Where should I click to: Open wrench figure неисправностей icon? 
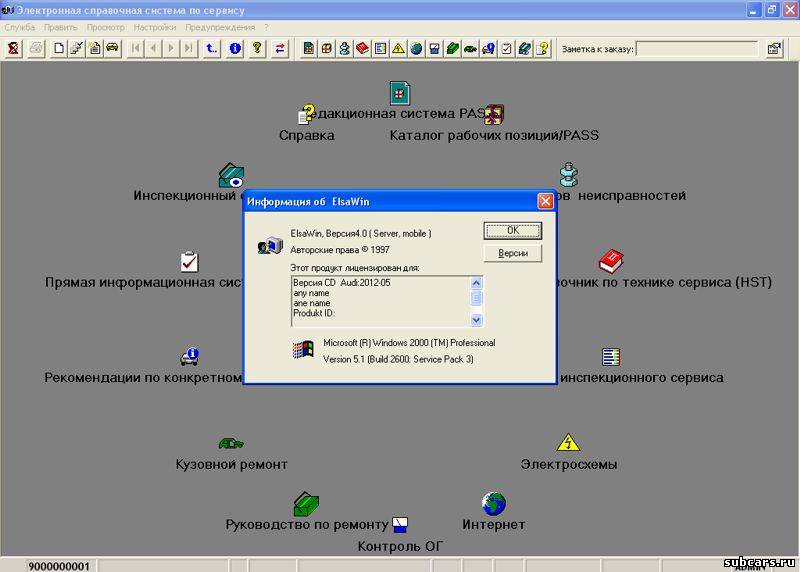coord(568,175)
